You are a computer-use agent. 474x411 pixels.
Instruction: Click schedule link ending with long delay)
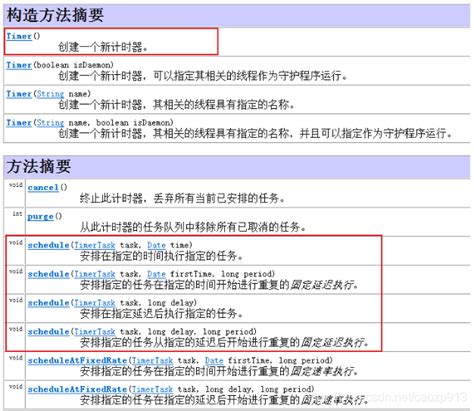tap(48, 303)
